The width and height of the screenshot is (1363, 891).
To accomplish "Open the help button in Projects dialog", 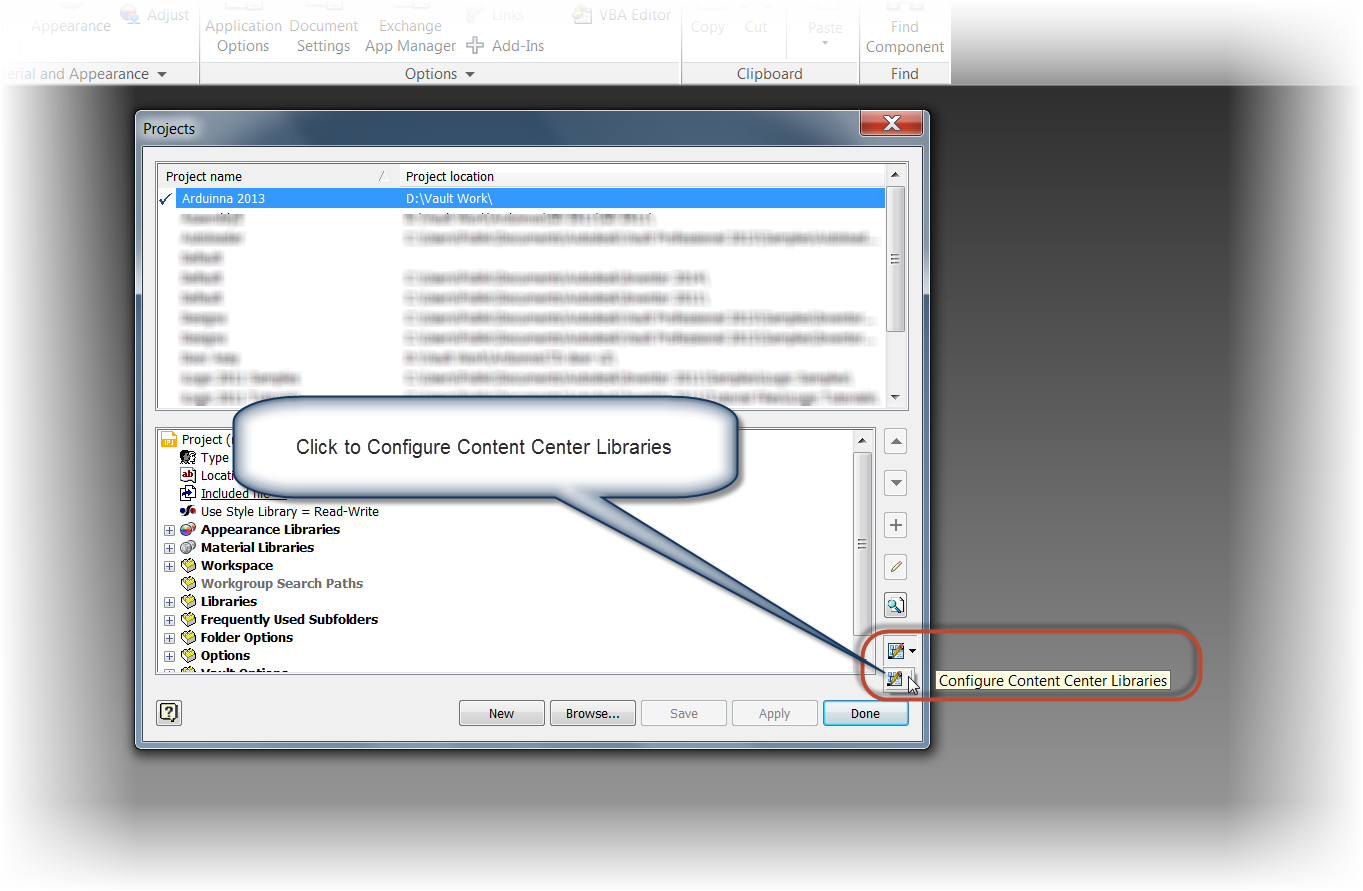I will [x=169, y=713].
